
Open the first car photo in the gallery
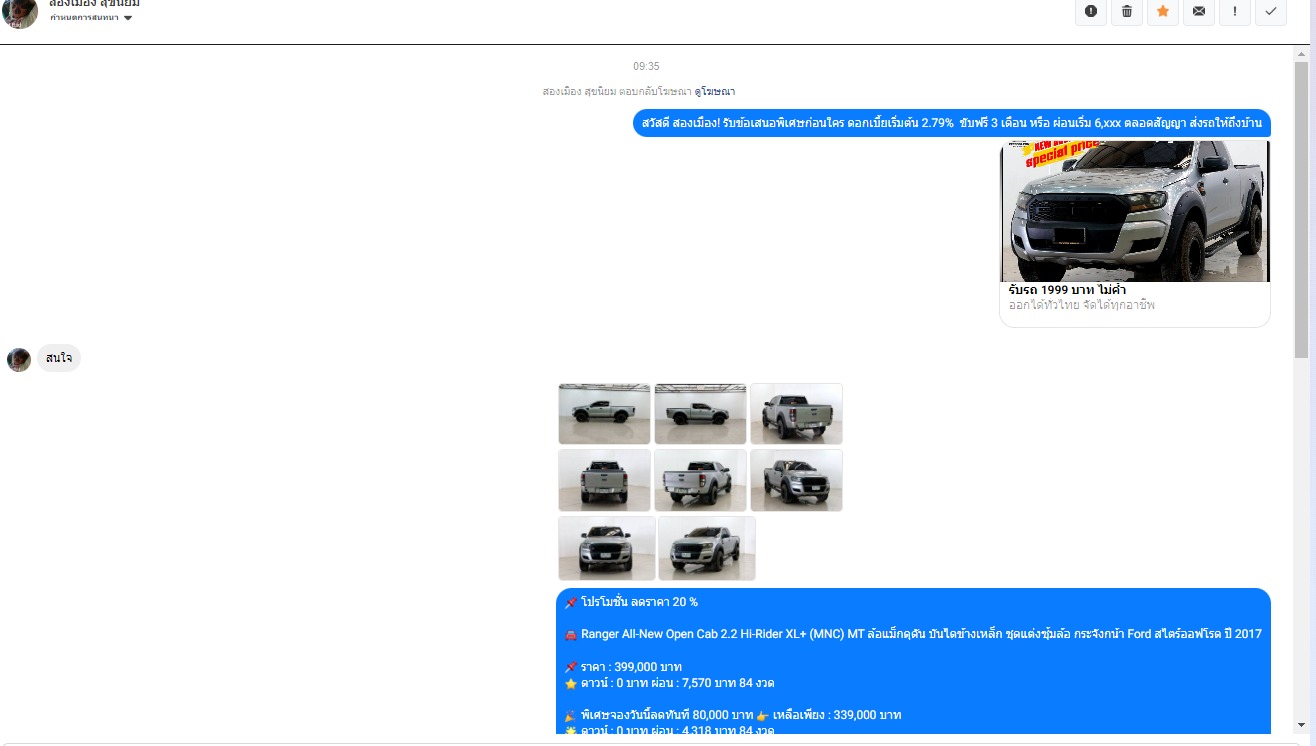604,414
